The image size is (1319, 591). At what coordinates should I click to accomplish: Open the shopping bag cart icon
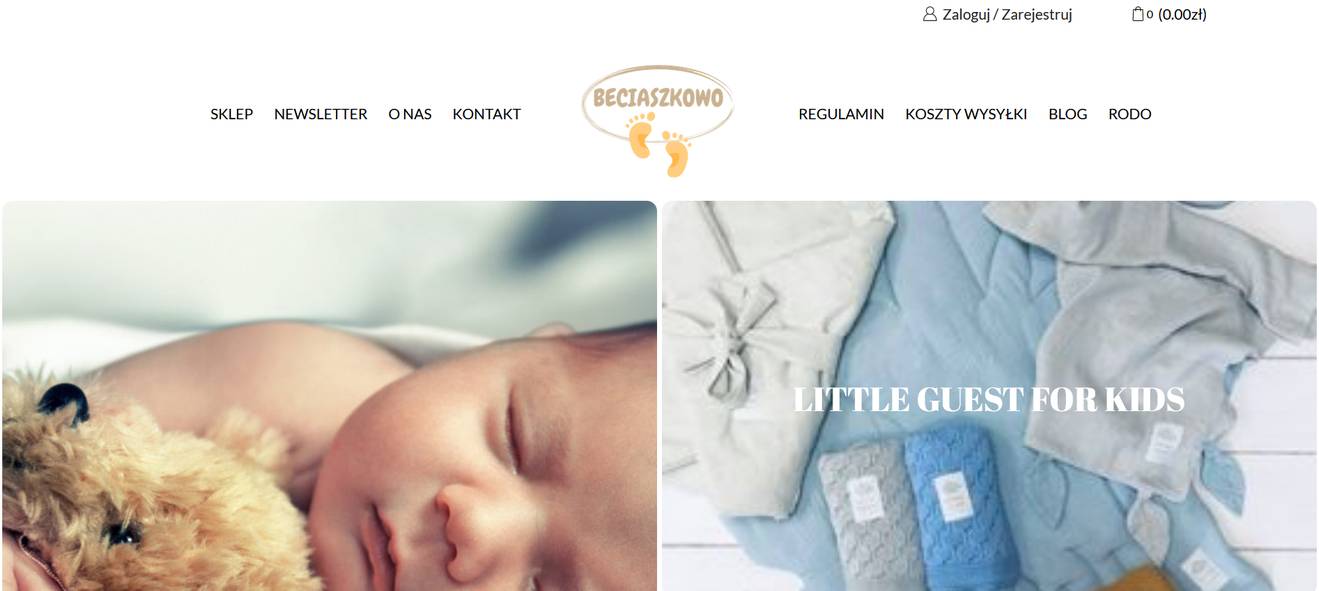pyautogui.click(x=1138, y=14)
